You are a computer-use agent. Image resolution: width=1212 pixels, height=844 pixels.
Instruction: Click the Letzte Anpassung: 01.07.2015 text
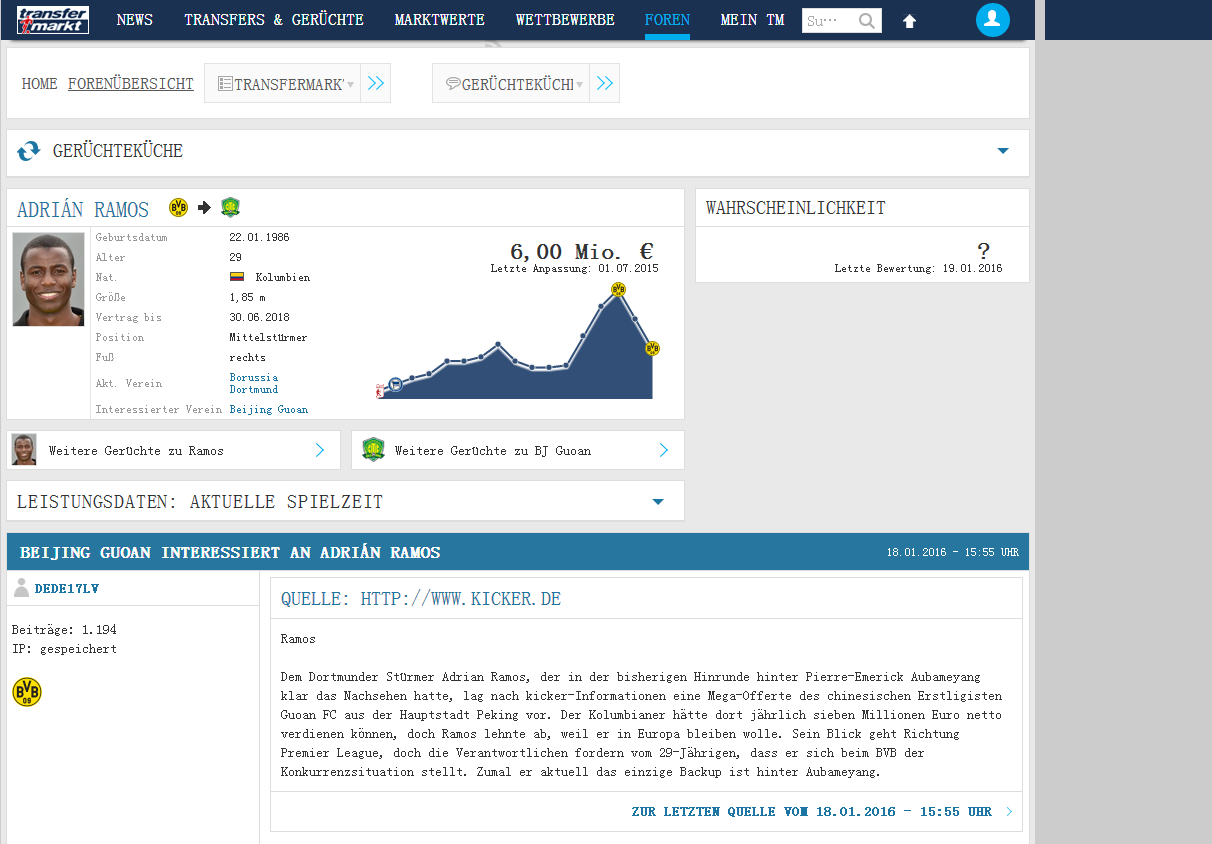[x=574, y=269]
